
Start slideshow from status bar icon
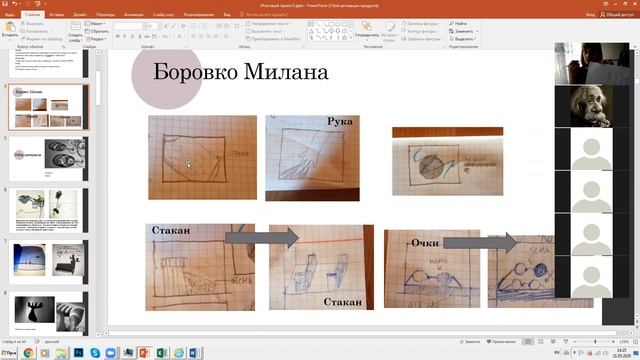[x=566, y=341]
